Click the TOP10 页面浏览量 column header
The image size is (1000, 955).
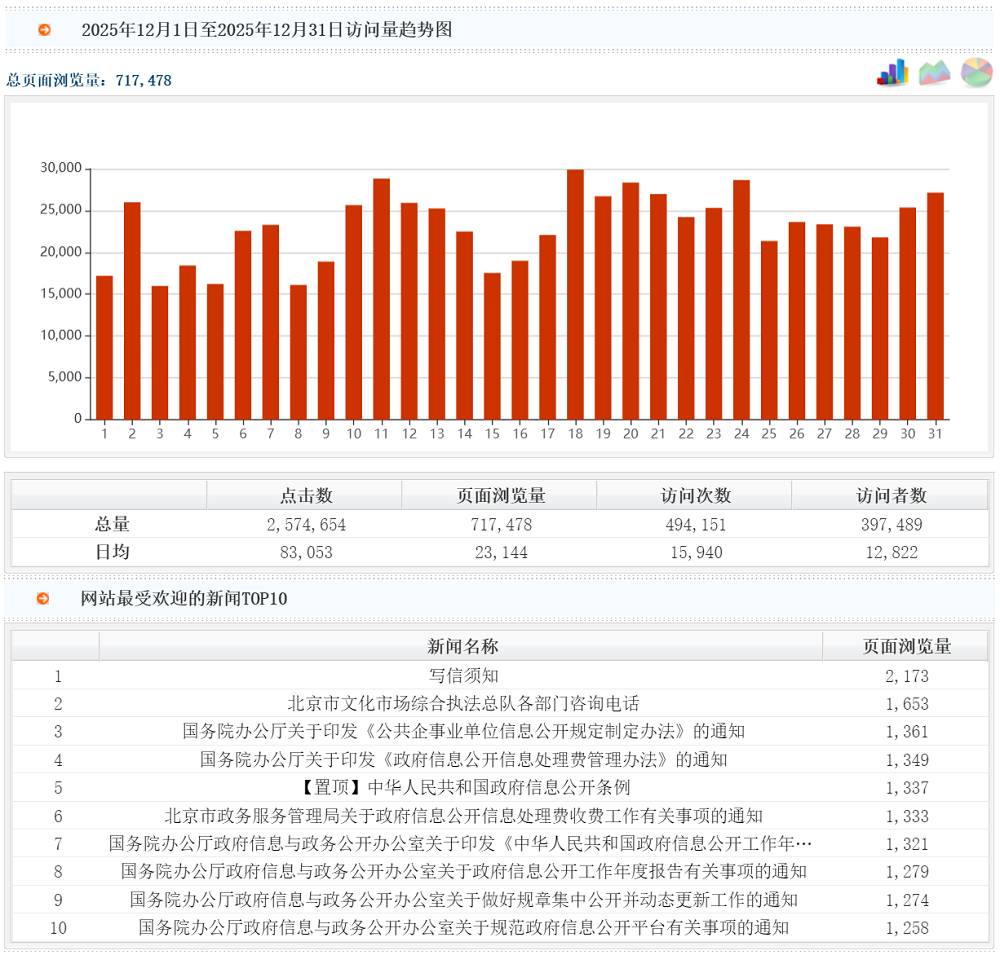pyautogui.click(x=906, y=647)
